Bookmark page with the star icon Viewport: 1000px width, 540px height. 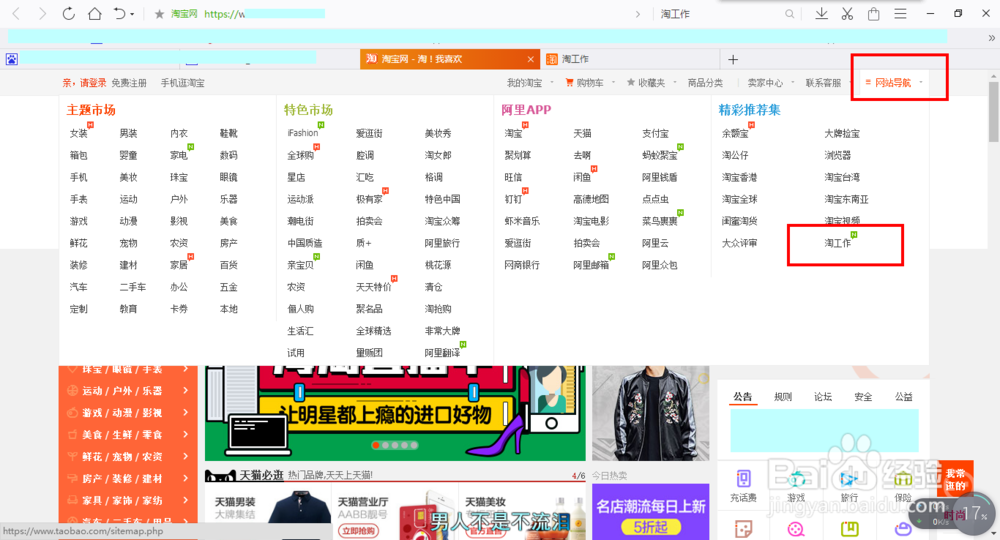159,14
